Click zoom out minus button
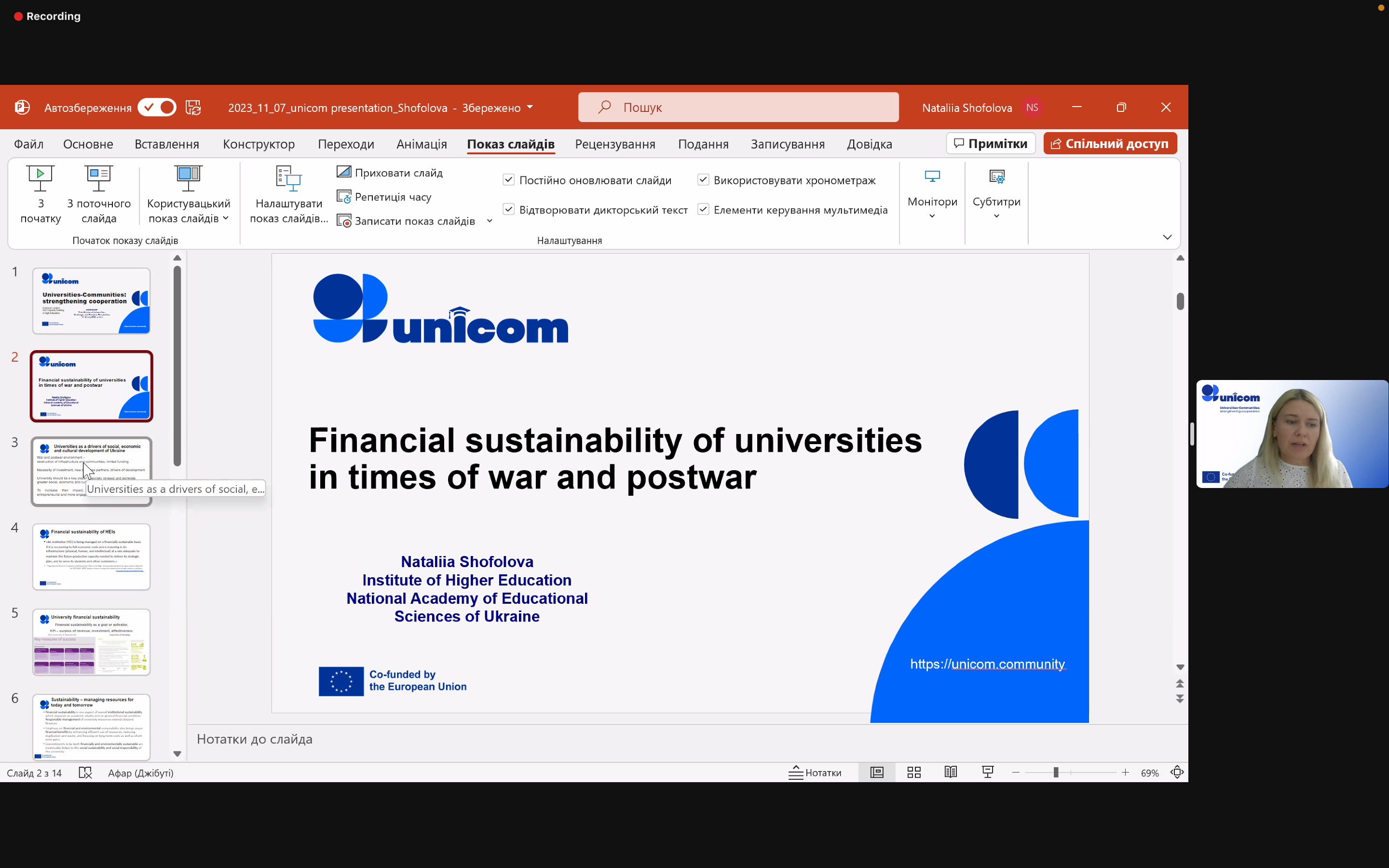 coord(1015,773)
